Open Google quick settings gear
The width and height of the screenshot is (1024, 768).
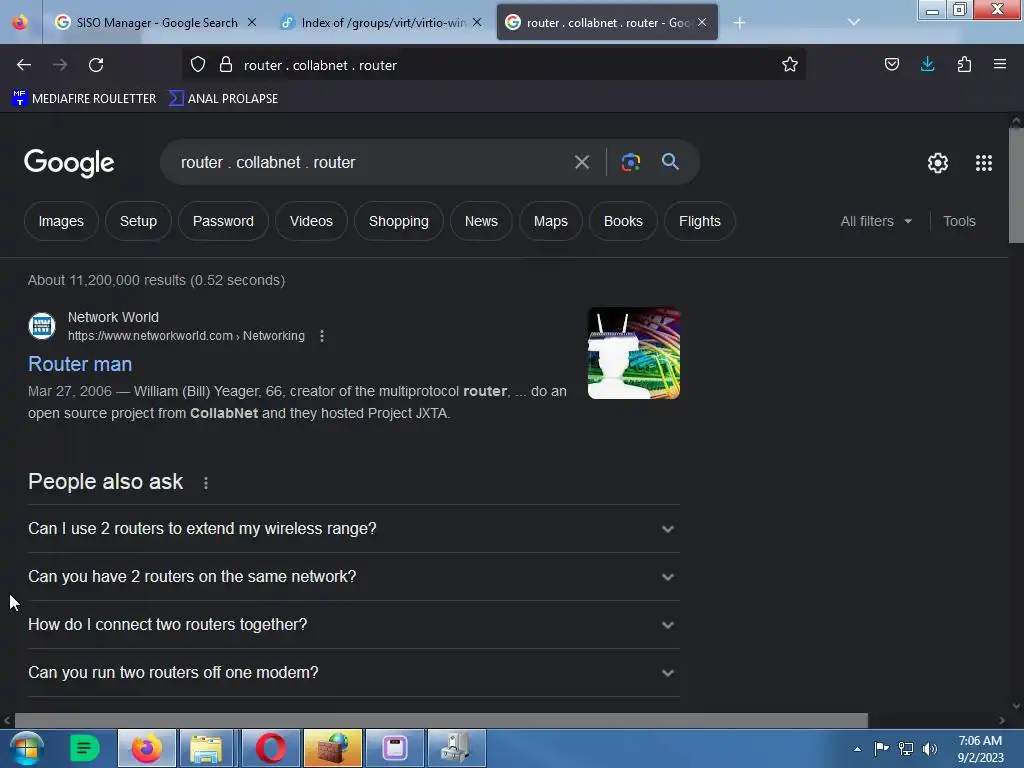click(x=938, y=163)
